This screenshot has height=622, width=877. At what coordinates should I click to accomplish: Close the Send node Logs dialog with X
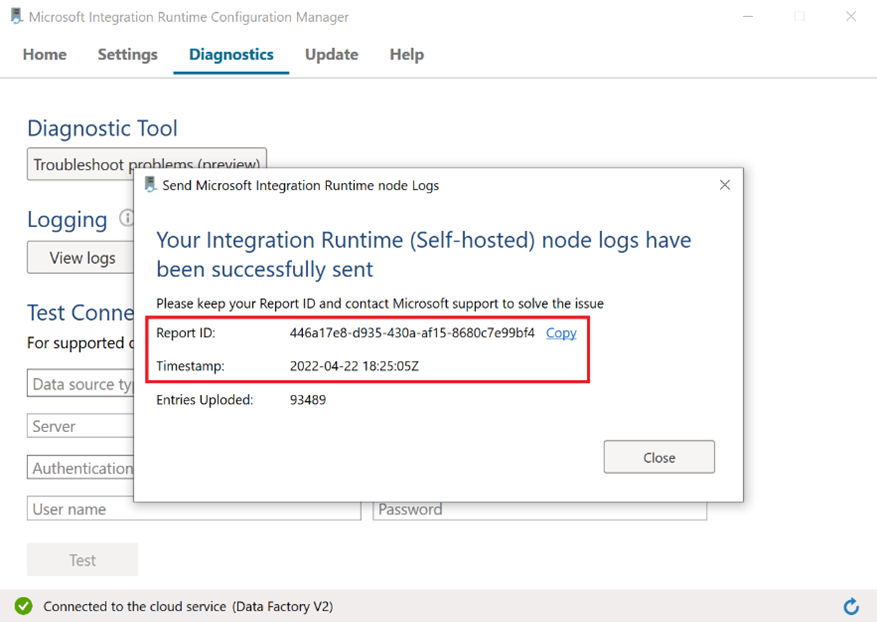tap(725, 185)
